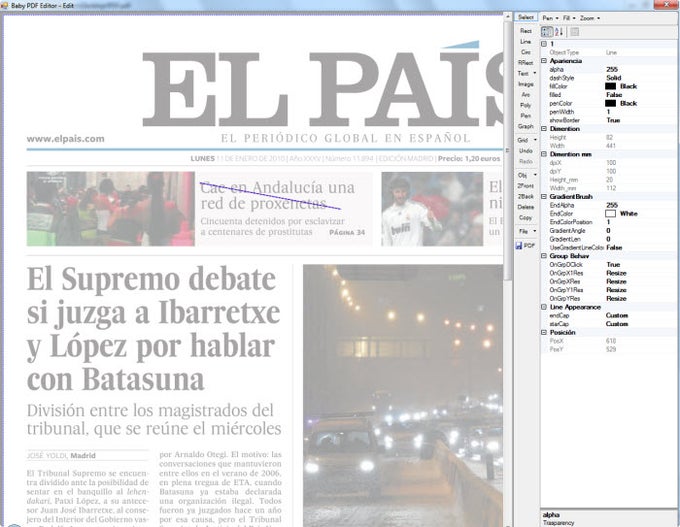Click the vertical scrollbar thumb
Screen dimensions: 680x527
pyautogui.click(x=508, y=151)
